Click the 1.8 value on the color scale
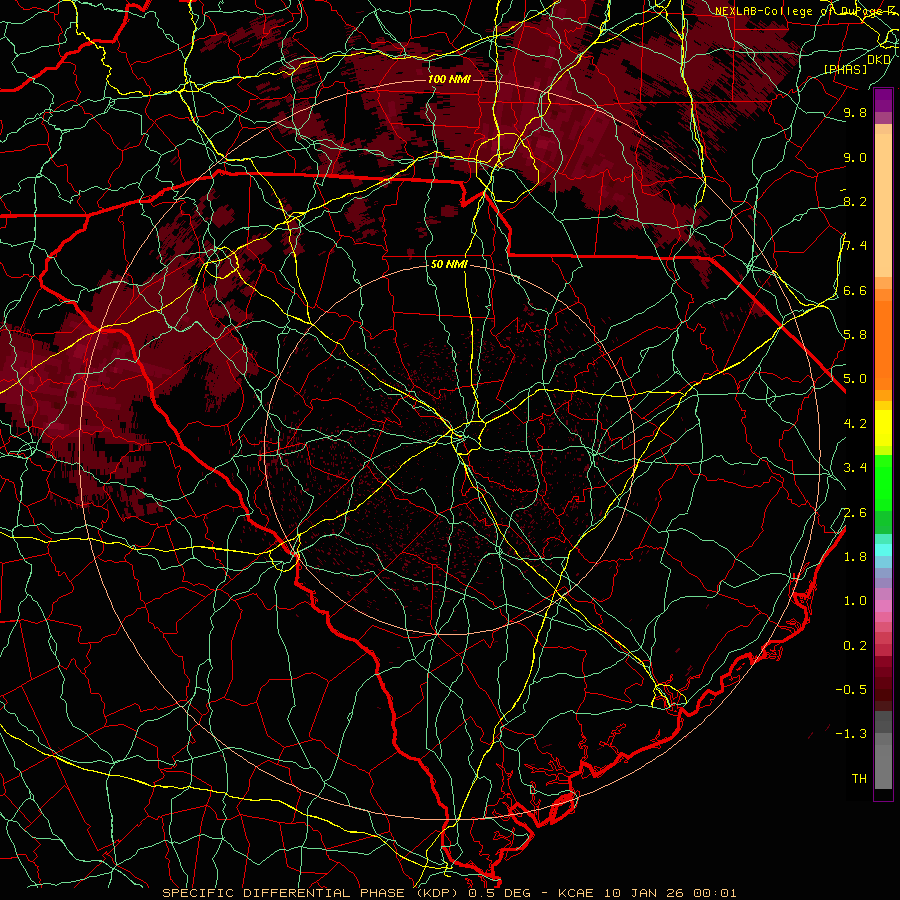 [x=855, y=557]
